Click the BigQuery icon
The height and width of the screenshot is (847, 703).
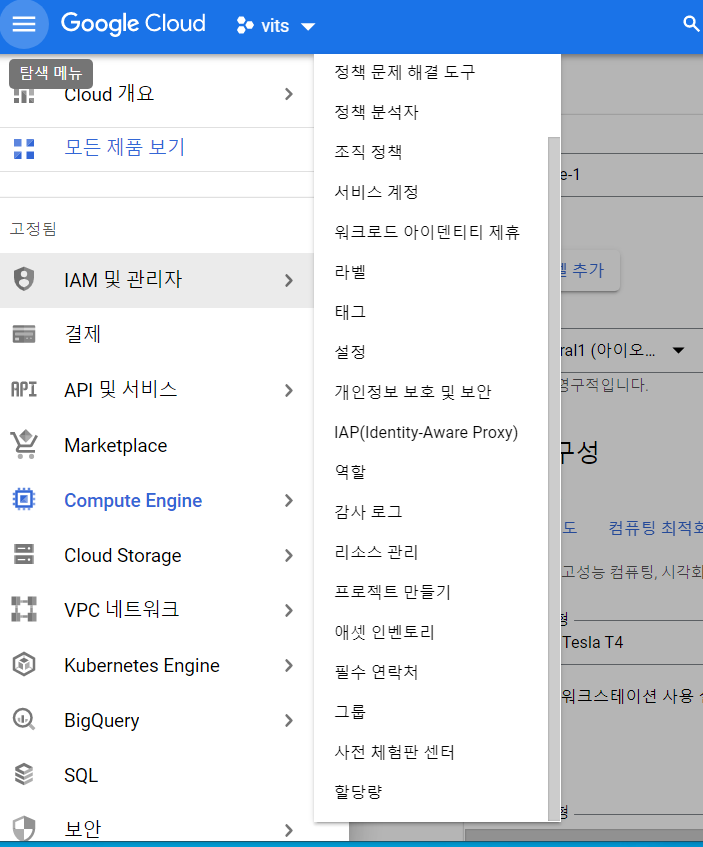tap(24, 720)
